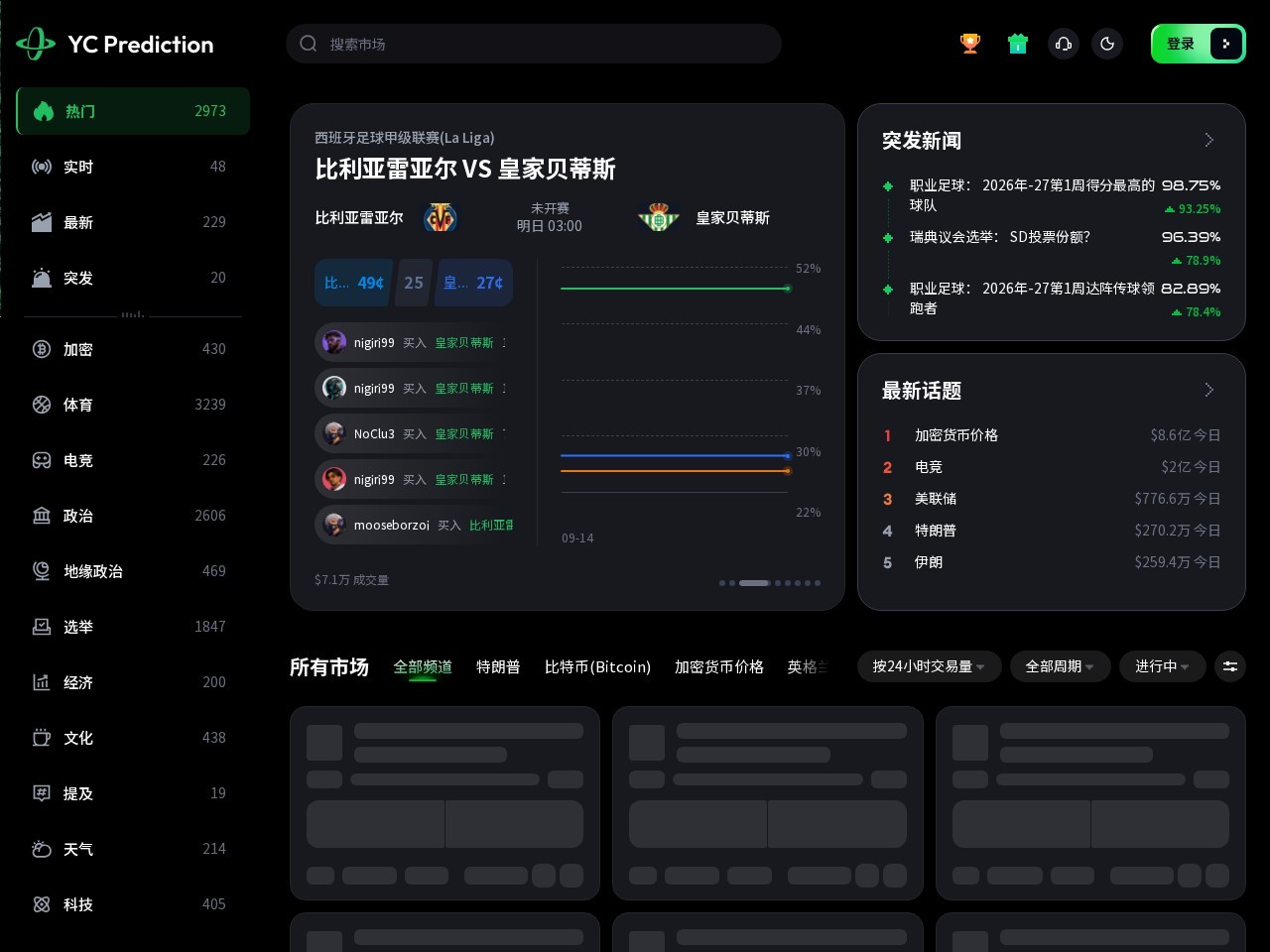
Task: Toggle dark mode moon icon
Action: 1107,44
